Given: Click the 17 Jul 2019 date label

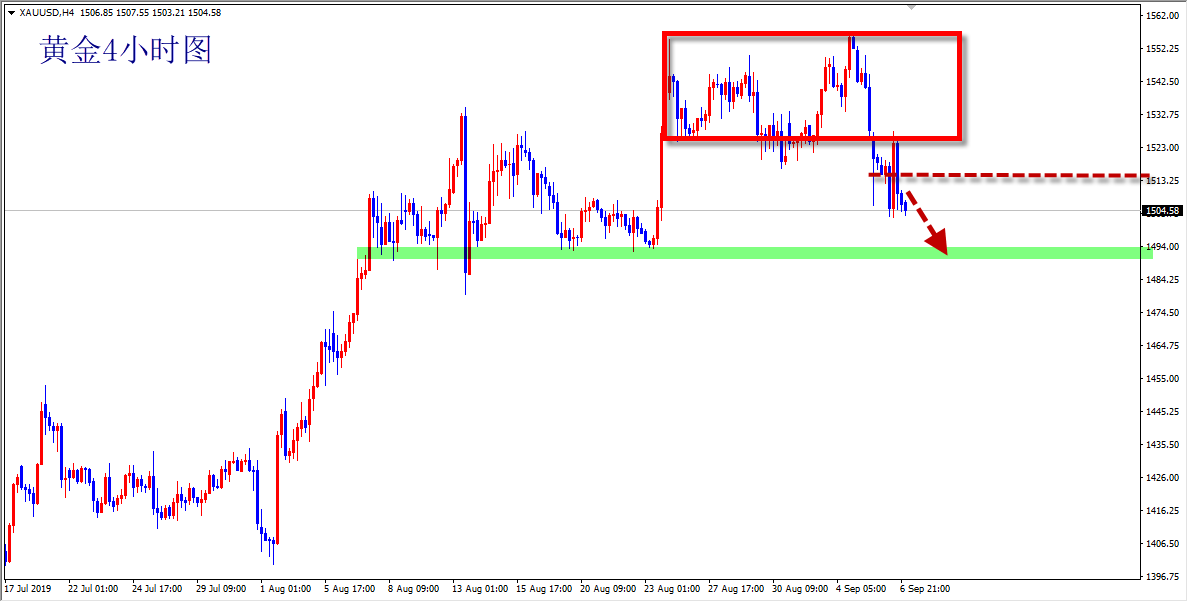Looking at the screenshot, I should click(x=27, y=588).
